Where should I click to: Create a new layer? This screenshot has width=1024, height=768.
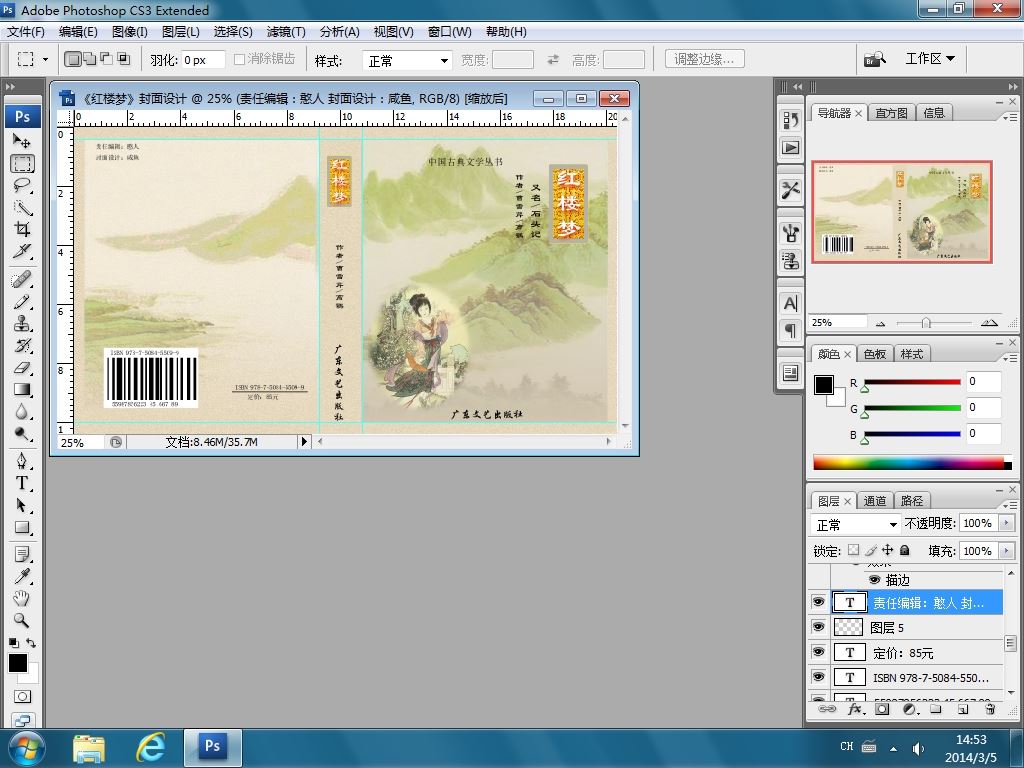963,709
